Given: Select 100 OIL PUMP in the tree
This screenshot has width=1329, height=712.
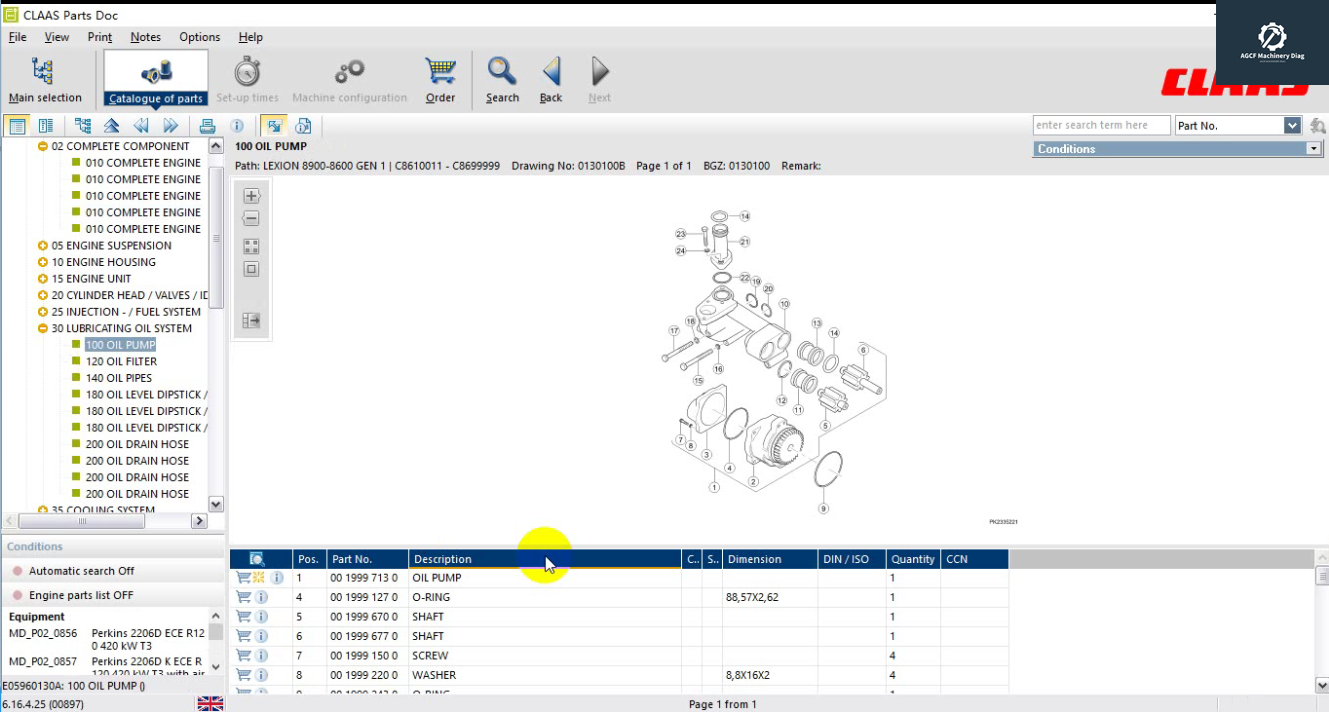Looking at the screenshot, I should pos(118,344).
